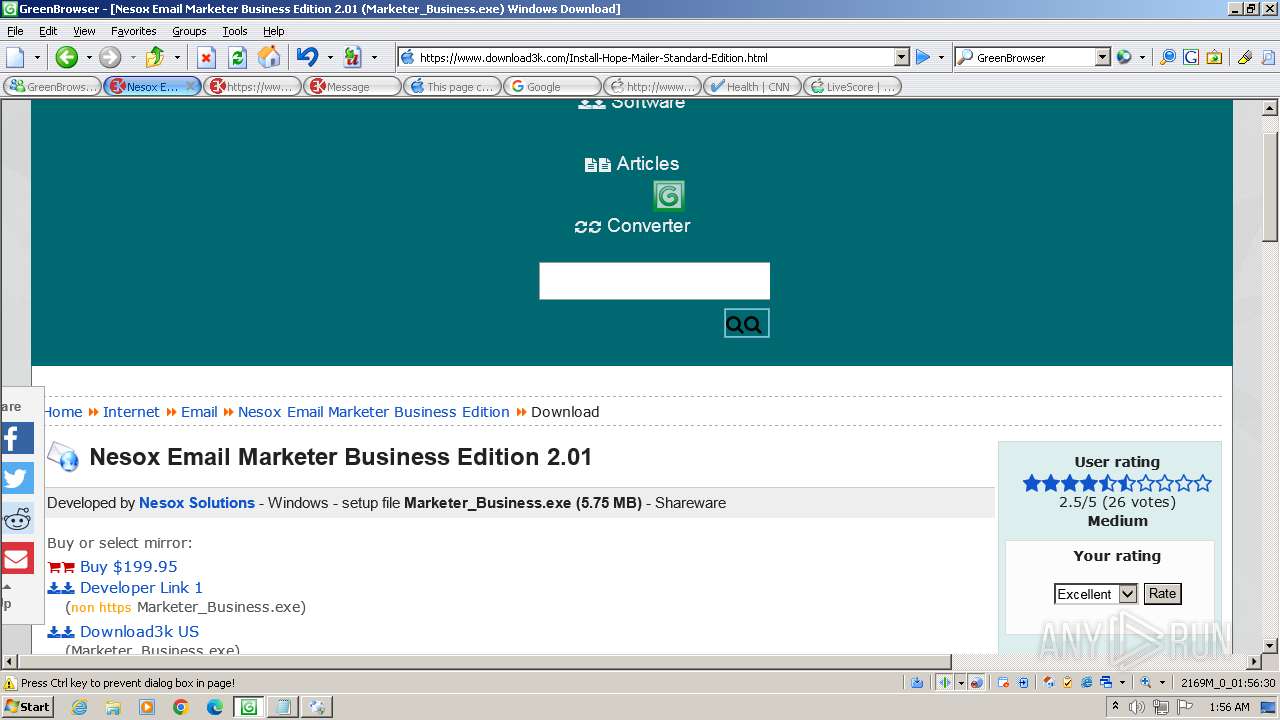Refresh the page with the green arrows icon
The image size is (1280, 720).
pos(237,57)
